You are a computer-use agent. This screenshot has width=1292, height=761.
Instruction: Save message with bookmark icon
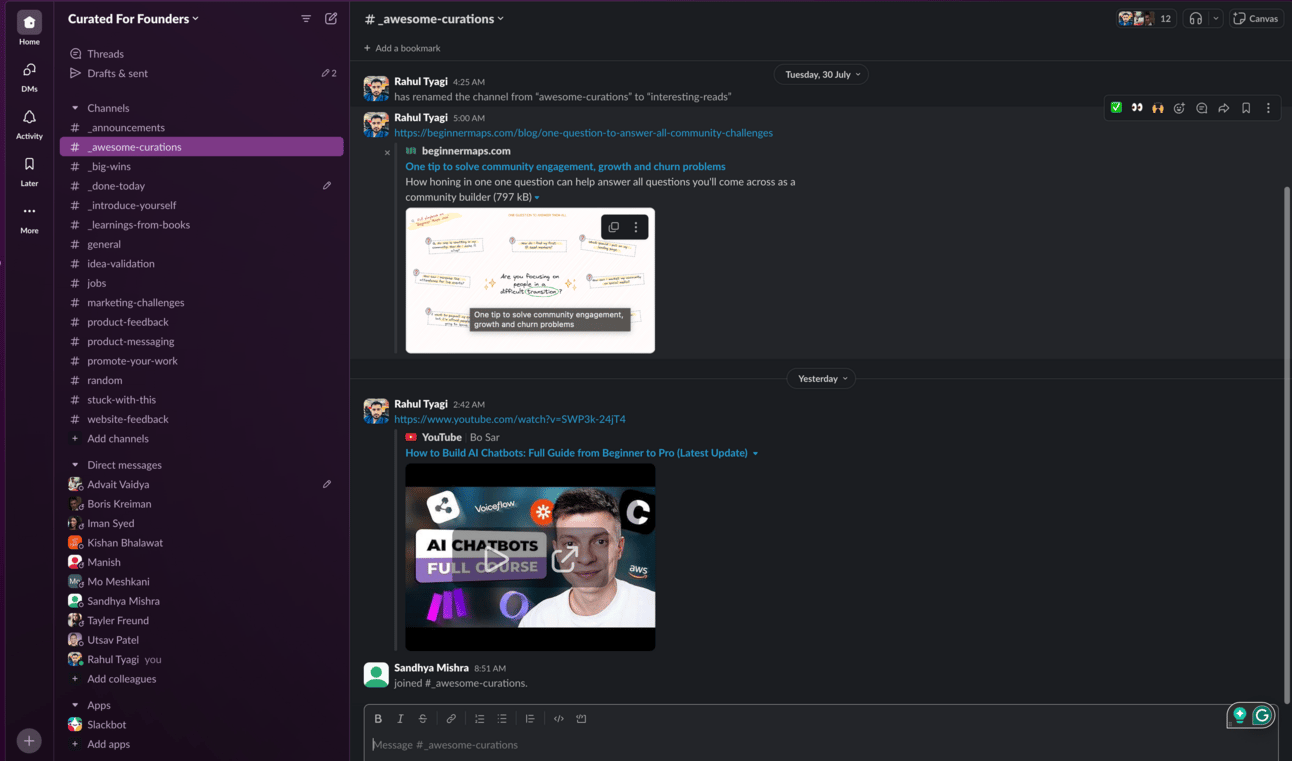pyautogui.click(x=1246, y=108)
